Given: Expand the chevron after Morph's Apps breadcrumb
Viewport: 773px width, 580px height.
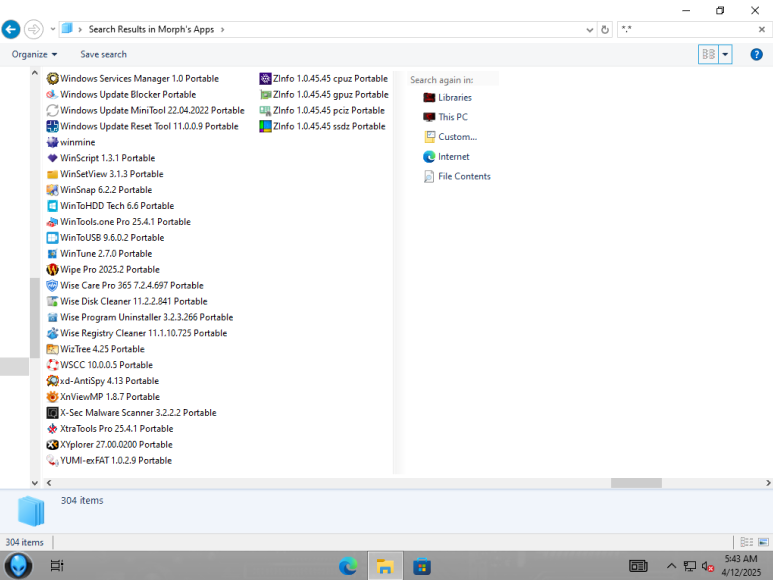Looking at the screenshot, I should point(222,30).
